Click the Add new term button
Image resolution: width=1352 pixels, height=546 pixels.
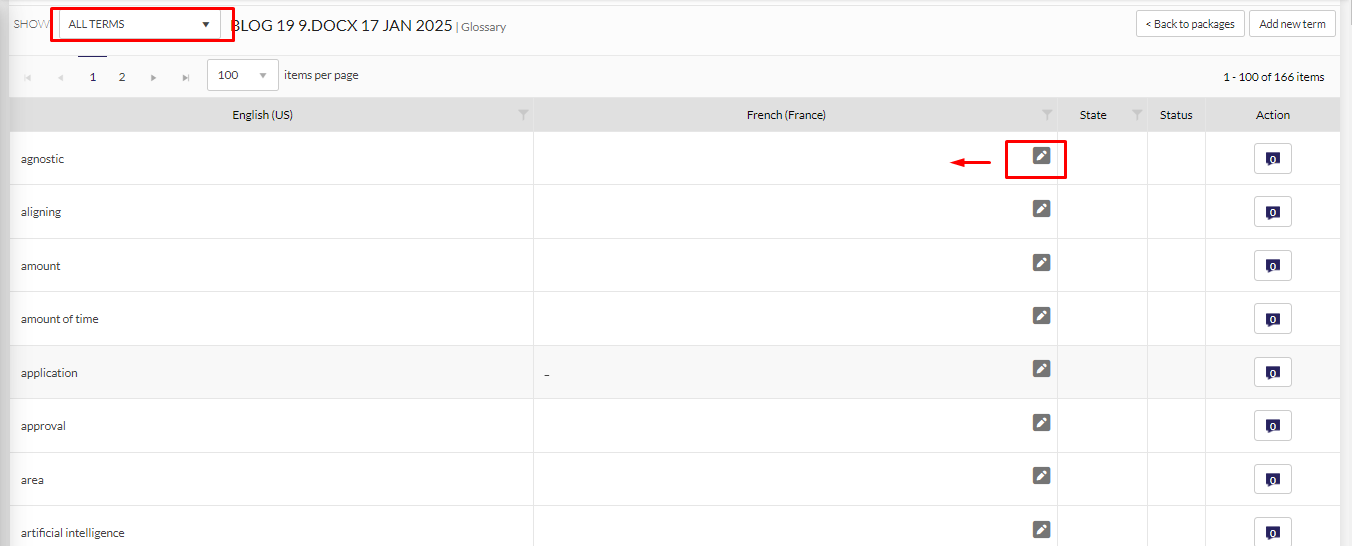tap(1292, 24)
